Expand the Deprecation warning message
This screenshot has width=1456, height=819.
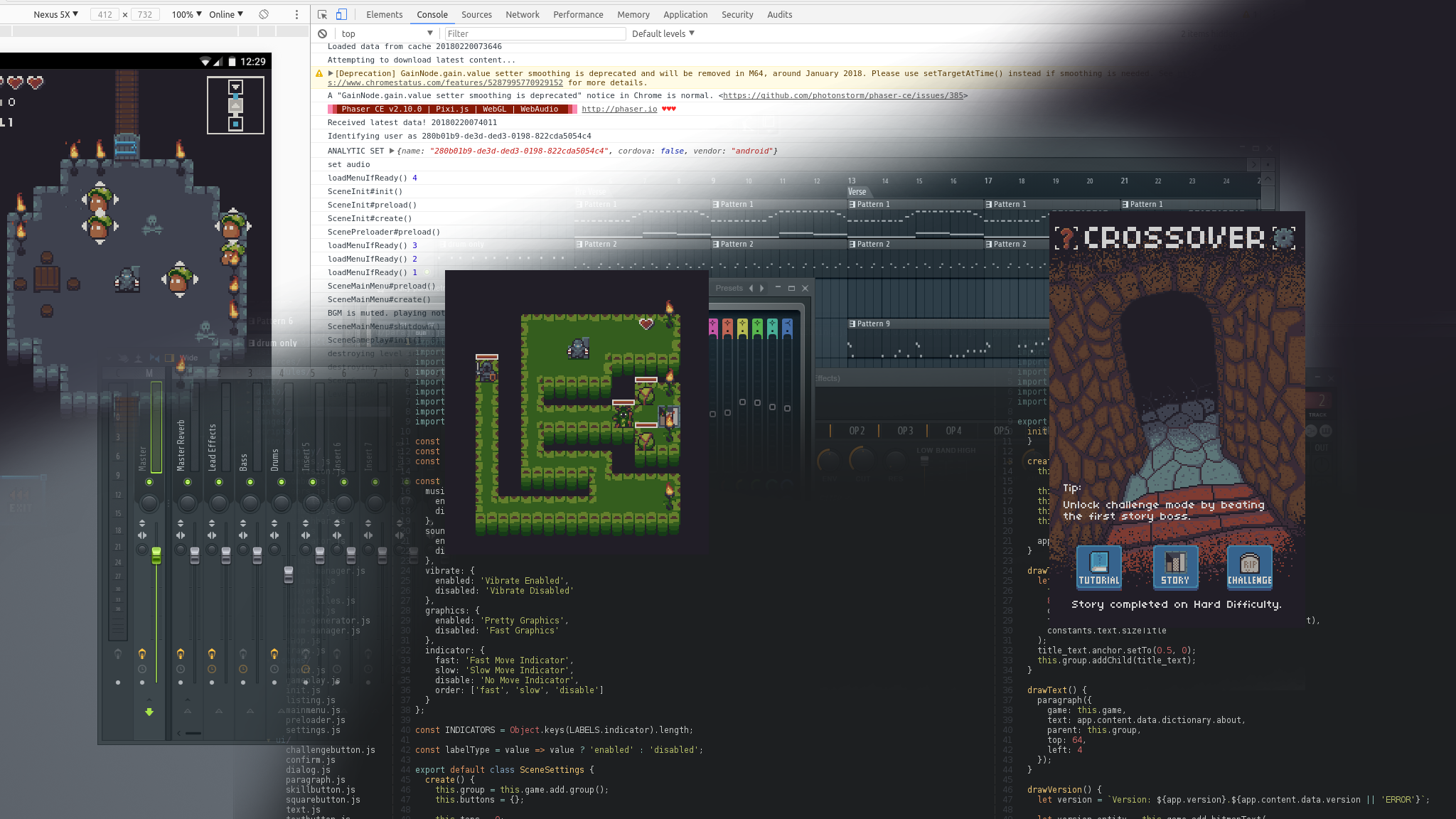pos(331,73)
